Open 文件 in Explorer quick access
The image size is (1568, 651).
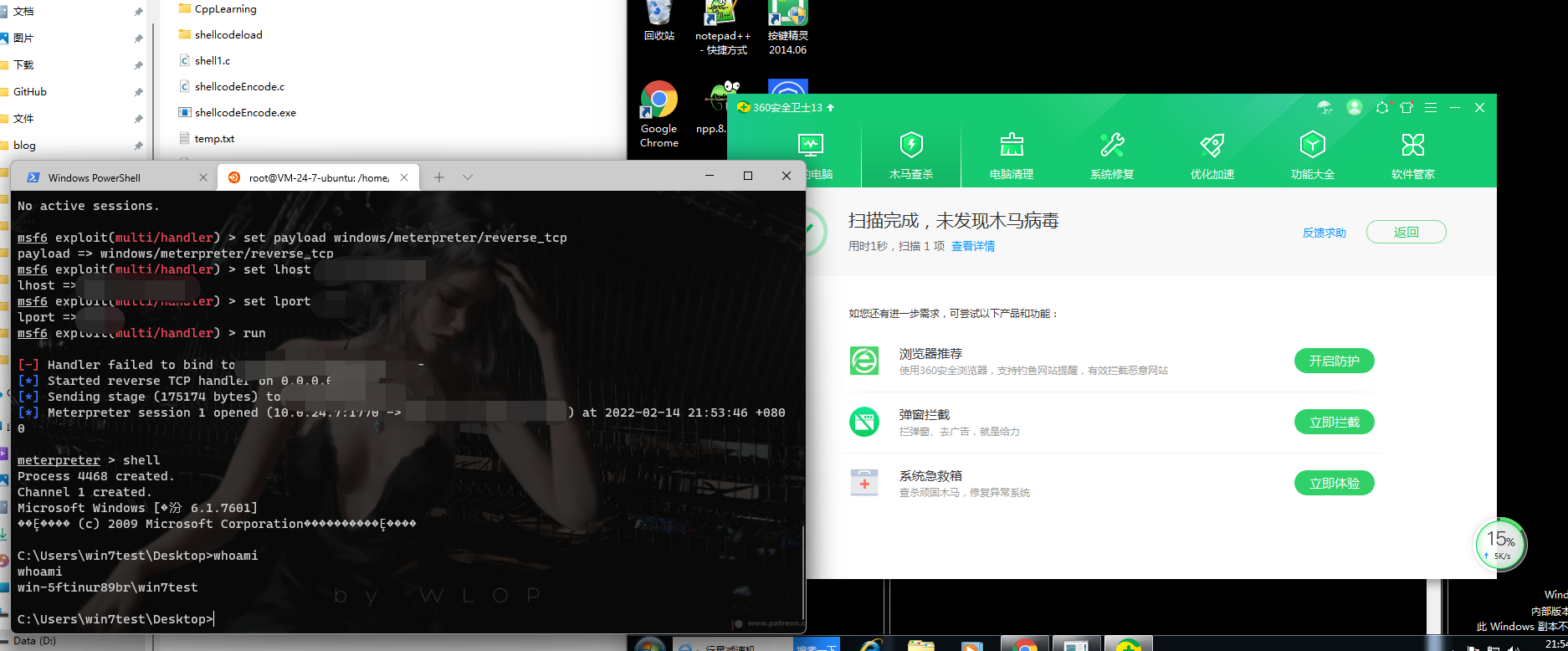point(23,118)
